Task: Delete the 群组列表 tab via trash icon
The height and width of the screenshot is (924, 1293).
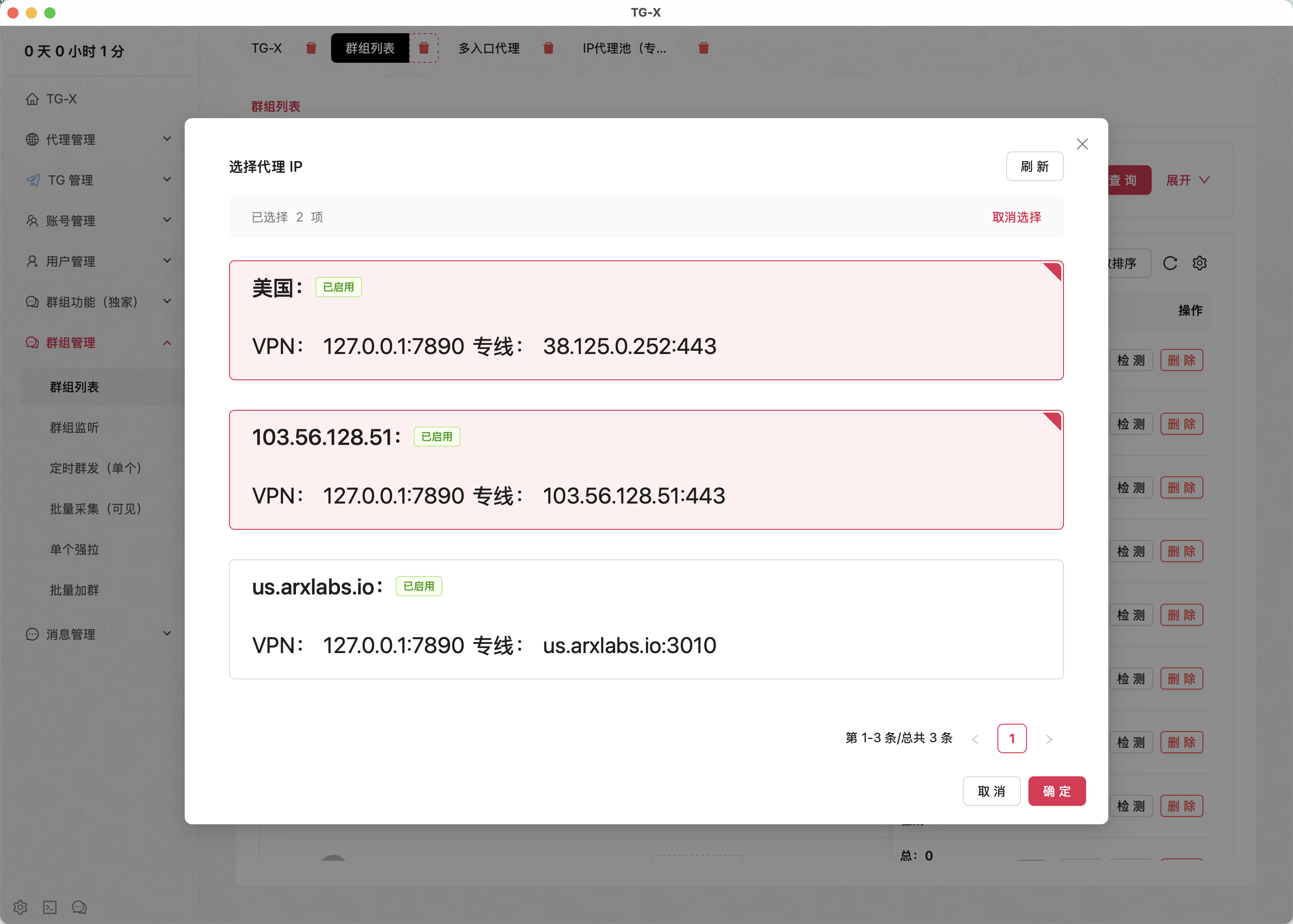Action: pos(423,48)
